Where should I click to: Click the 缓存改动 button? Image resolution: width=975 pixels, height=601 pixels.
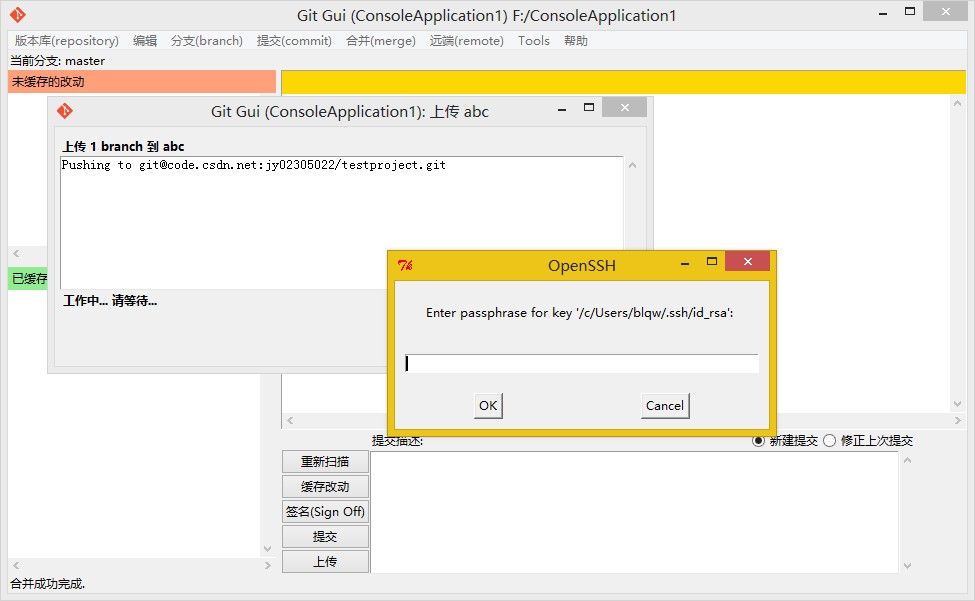(x=325, y=487)
